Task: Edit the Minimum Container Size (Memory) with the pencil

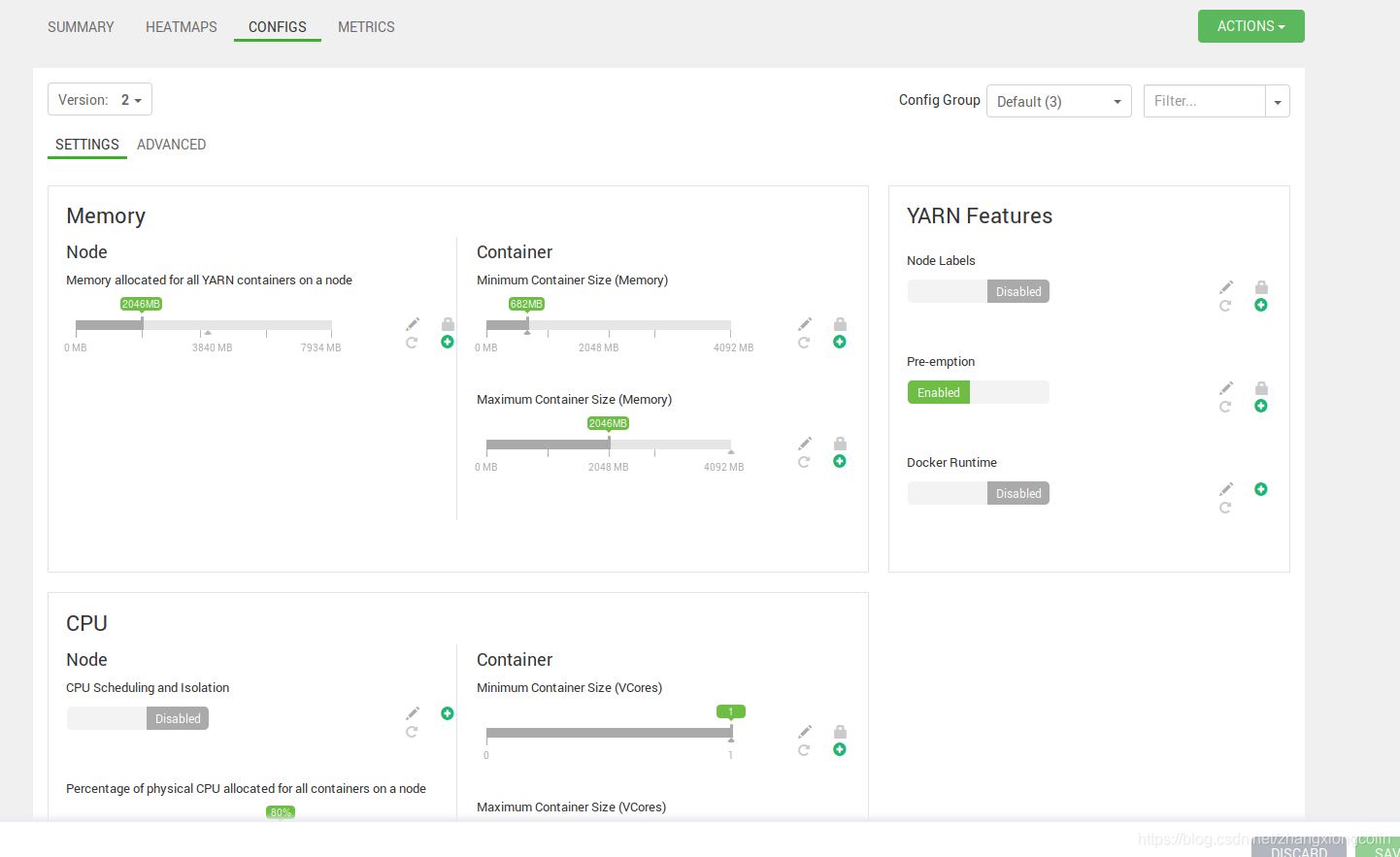Action: [805, 324]
